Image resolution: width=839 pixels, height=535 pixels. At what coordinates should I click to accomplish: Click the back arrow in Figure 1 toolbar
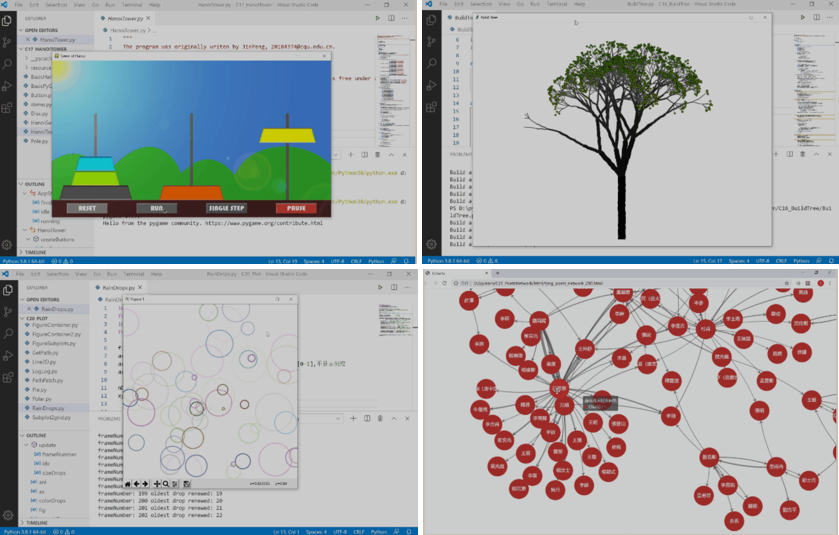tap(137, 484)
